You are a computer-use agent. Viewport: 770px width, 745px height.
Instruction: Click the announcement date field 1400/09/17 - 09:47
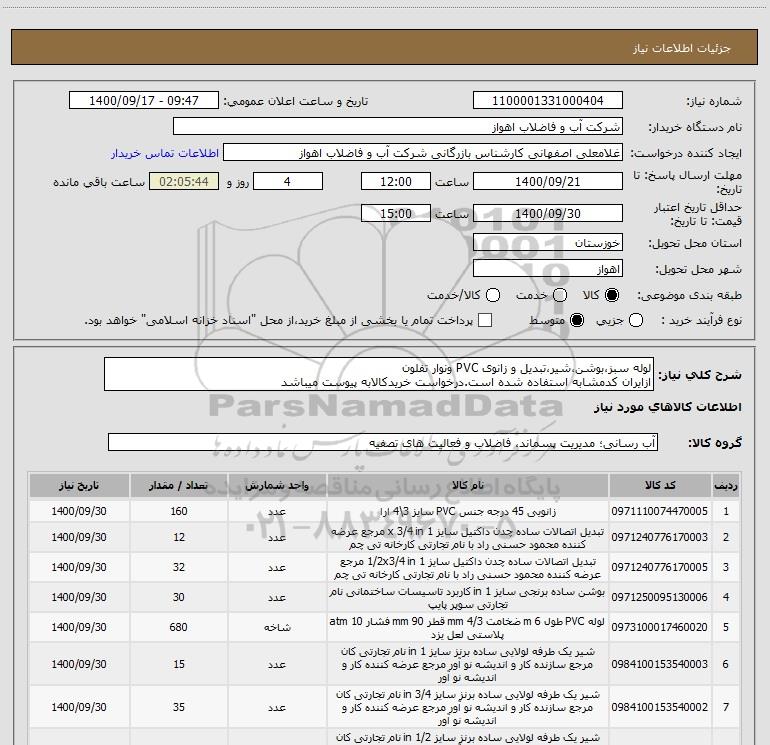(144, 101)
